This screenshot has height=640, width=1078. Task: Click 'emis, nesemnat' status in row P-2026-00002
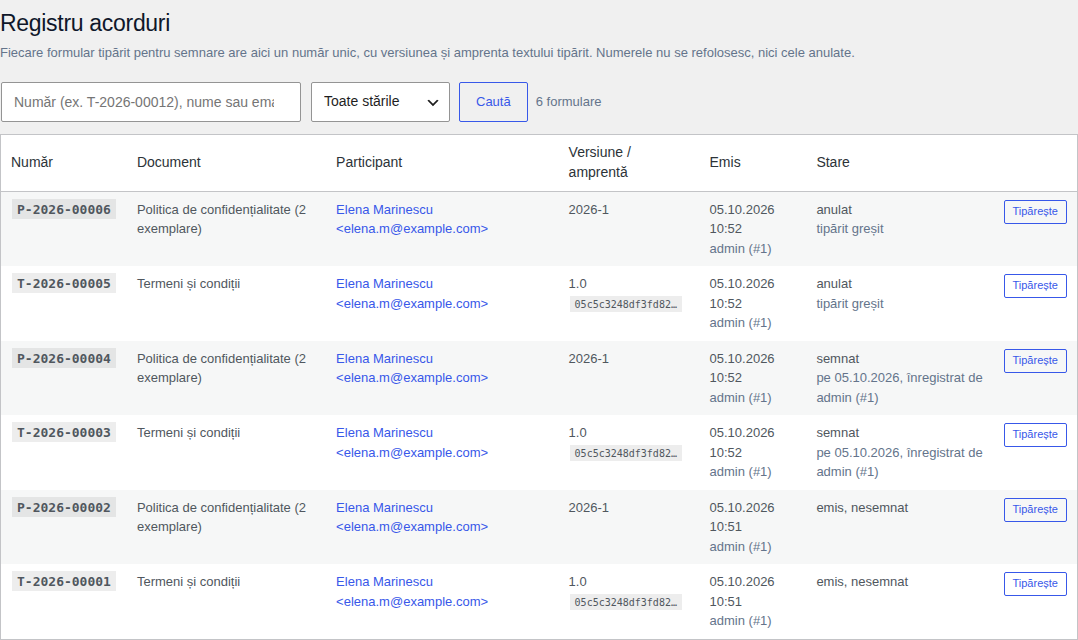(x=862, y=508)
